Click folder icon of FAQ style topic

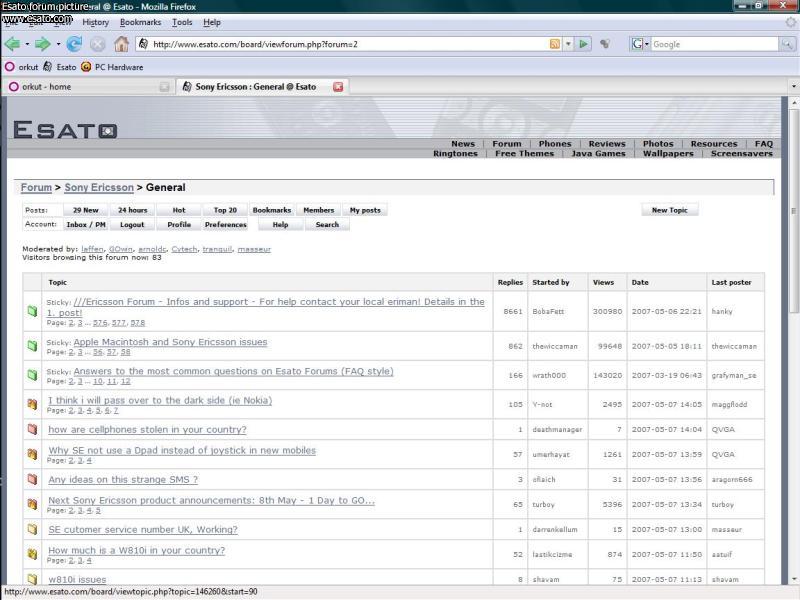(x=32, y=375)
